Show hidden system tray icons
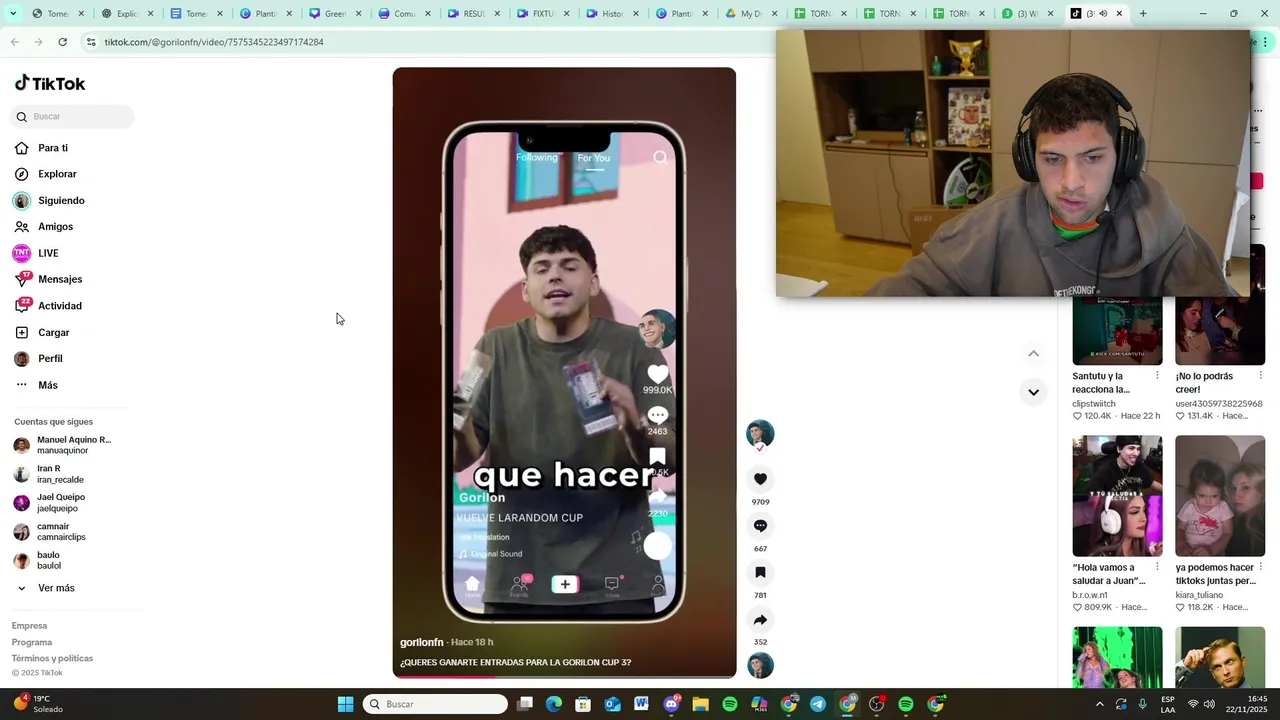This screenshot has height=720, width=1280. pyautogui.click(x=1099, y=704)
